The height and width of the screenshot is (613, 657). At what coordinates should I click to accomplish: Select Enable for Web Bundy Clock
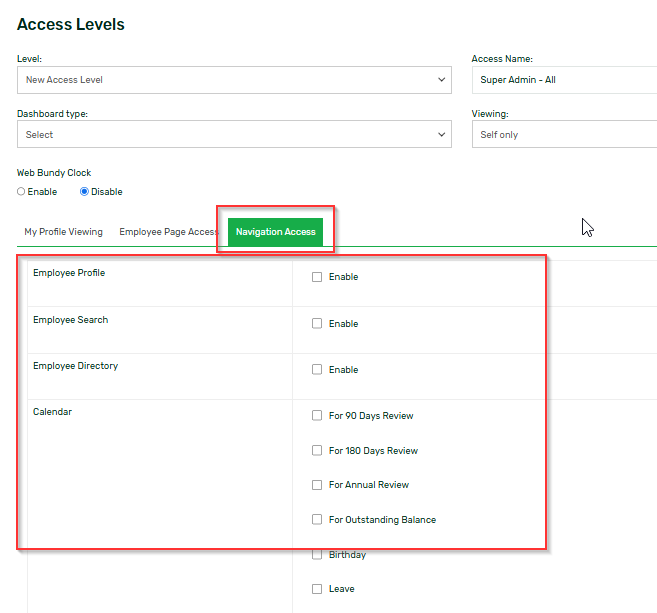[22, 192]
